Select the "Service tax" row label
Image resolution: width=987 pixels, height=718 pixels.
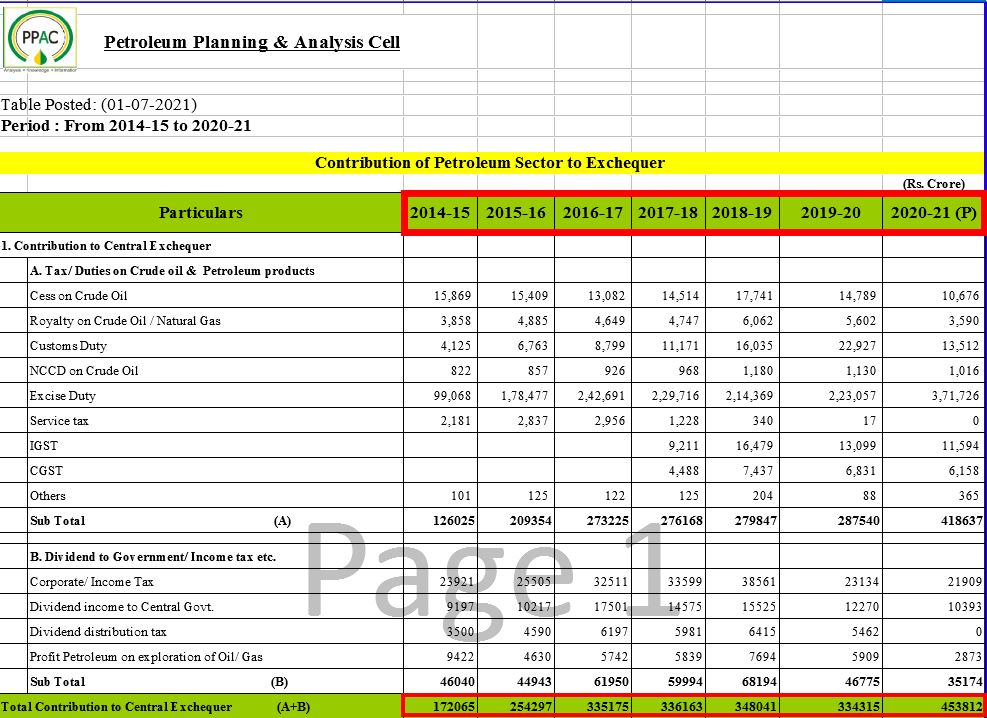(x=59, y=421)
